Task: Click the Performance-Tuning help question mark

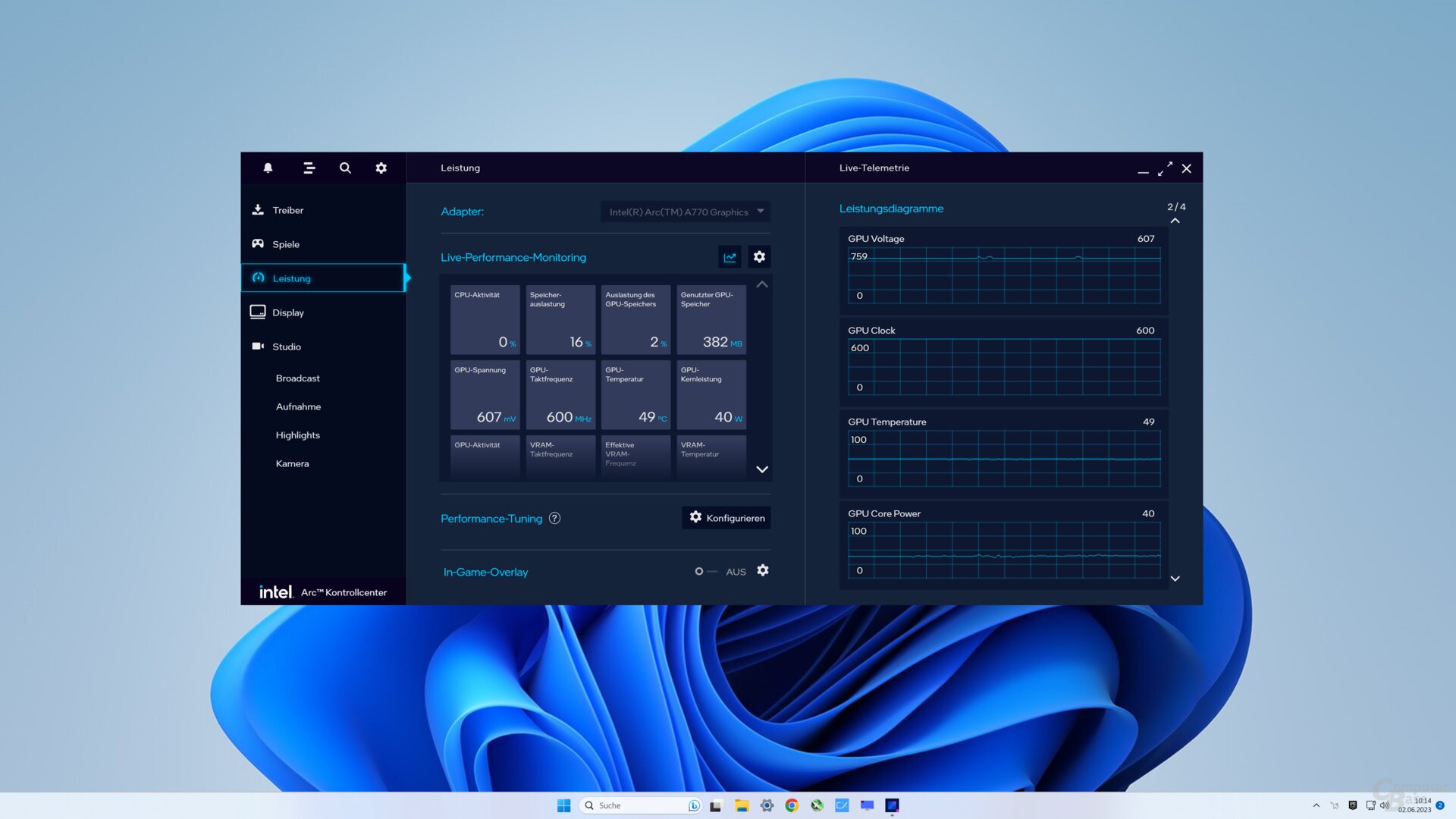Action: (x=554, y=519)
